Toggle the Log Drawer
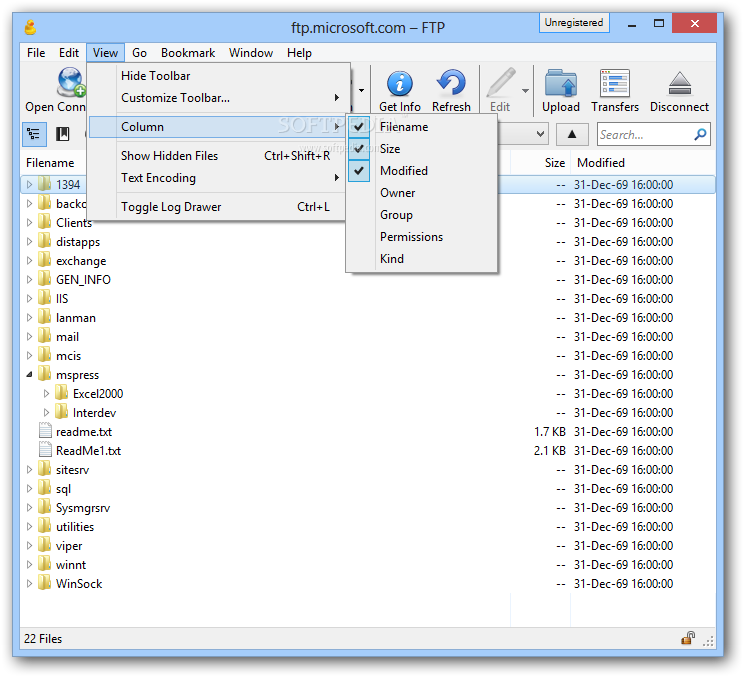Image resolution: width=744 pixels, height=677 pixels. (218, 207)
